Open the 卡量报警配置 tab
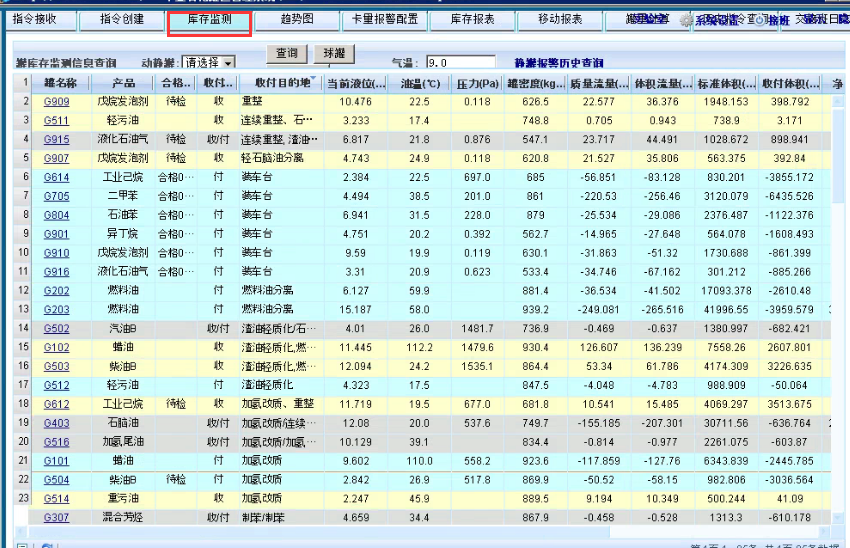This screenshot has width=850, height=548. coord(385,19)
